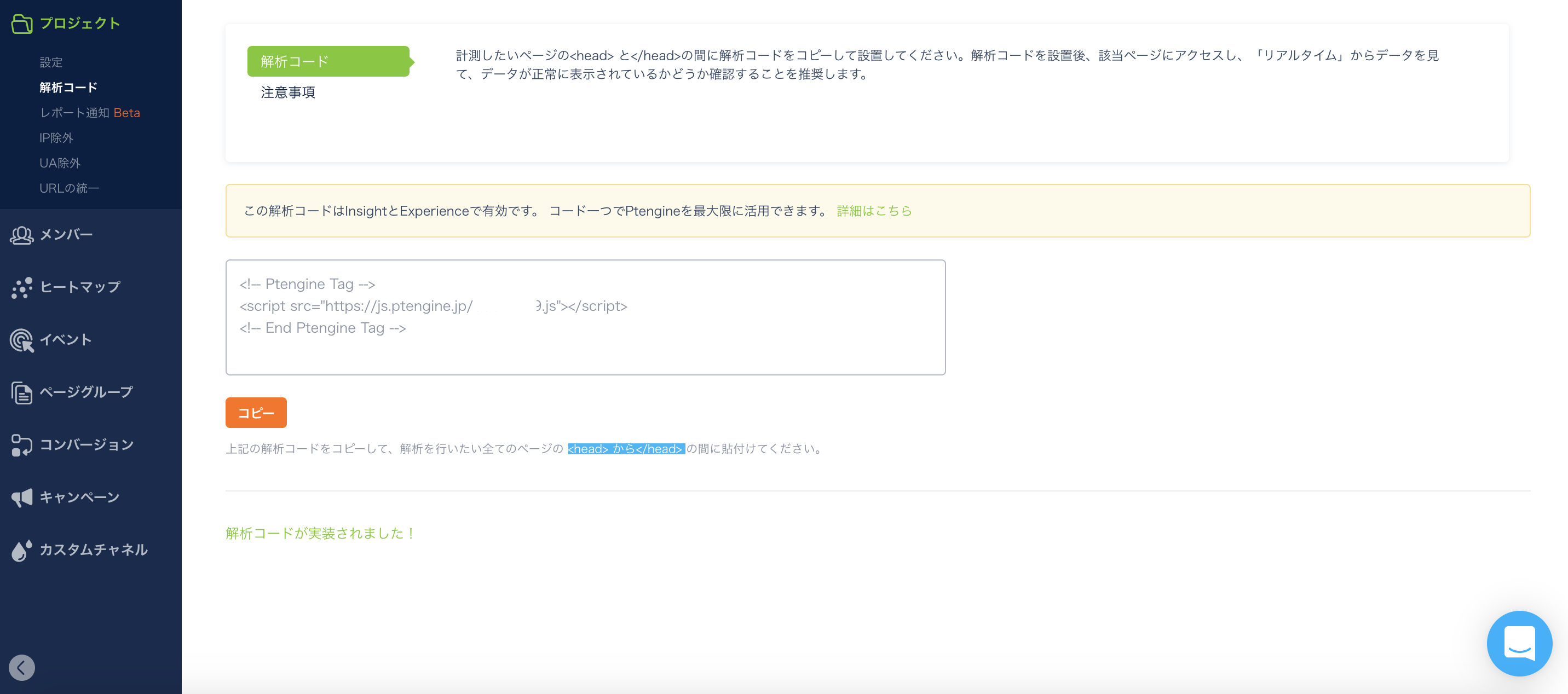Click inside the Ptengine tag code box

[585, 317]
